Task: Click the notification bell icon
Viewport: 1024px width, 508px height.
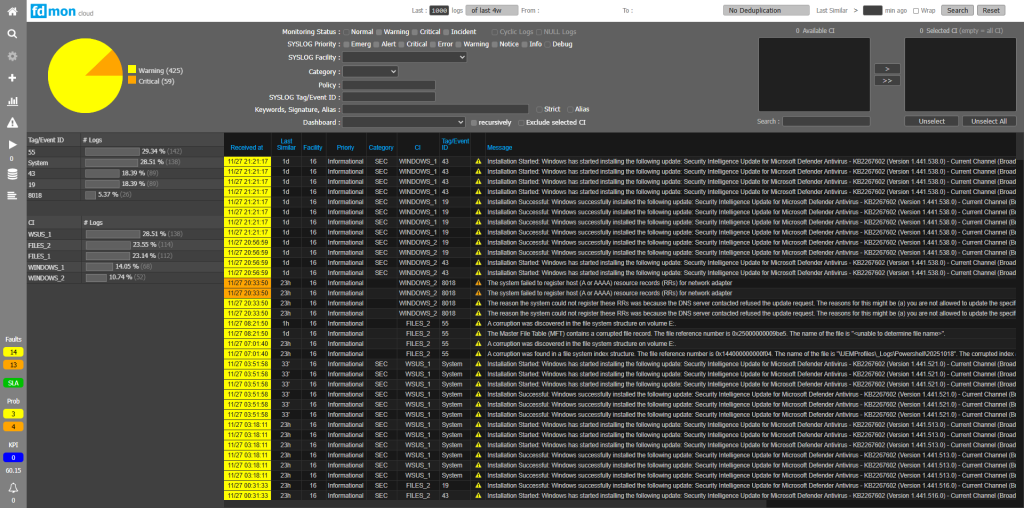Action: click(12, 487)
